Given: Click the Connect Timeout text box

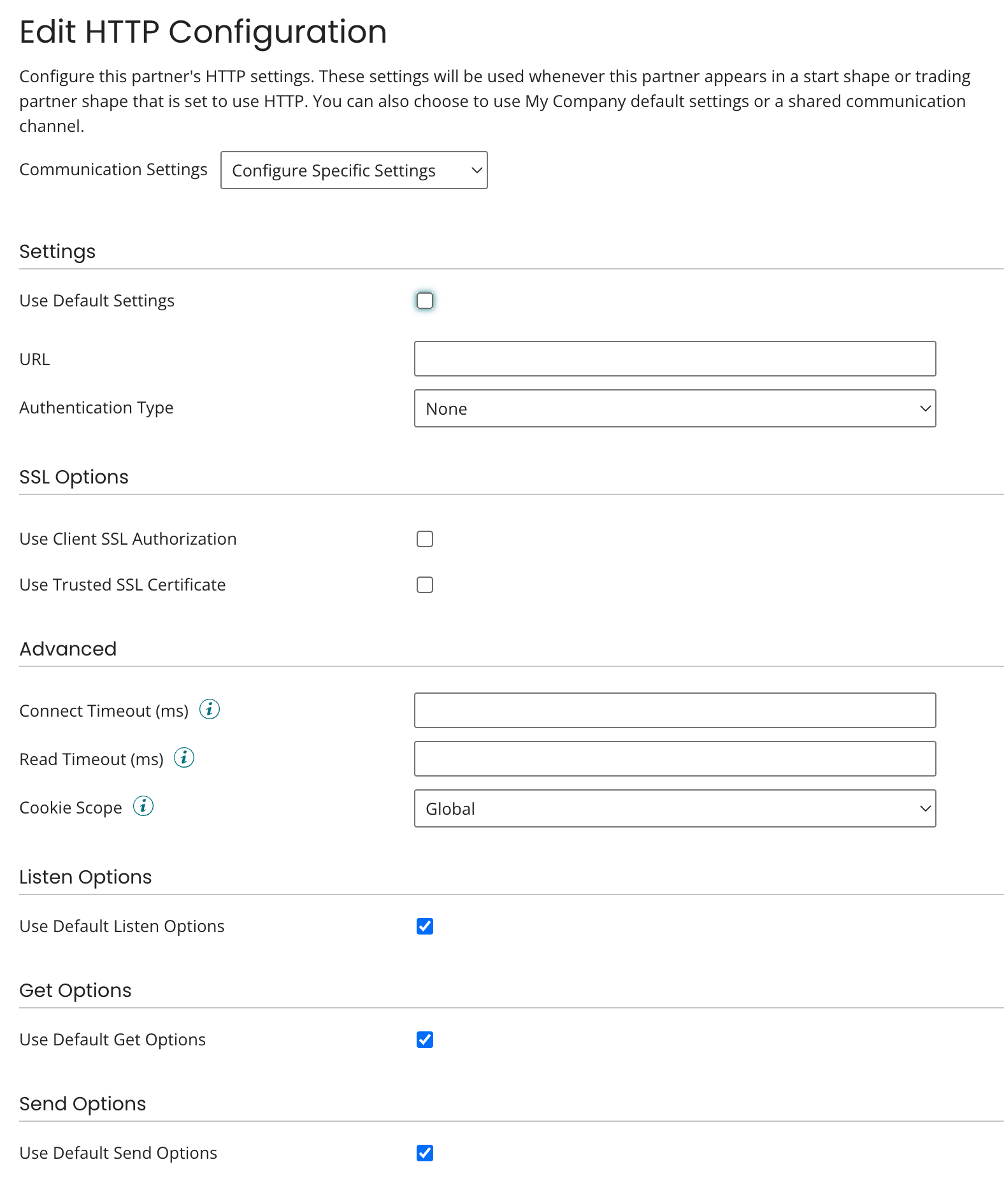Looking at the screenshot, I should [675, 710].
